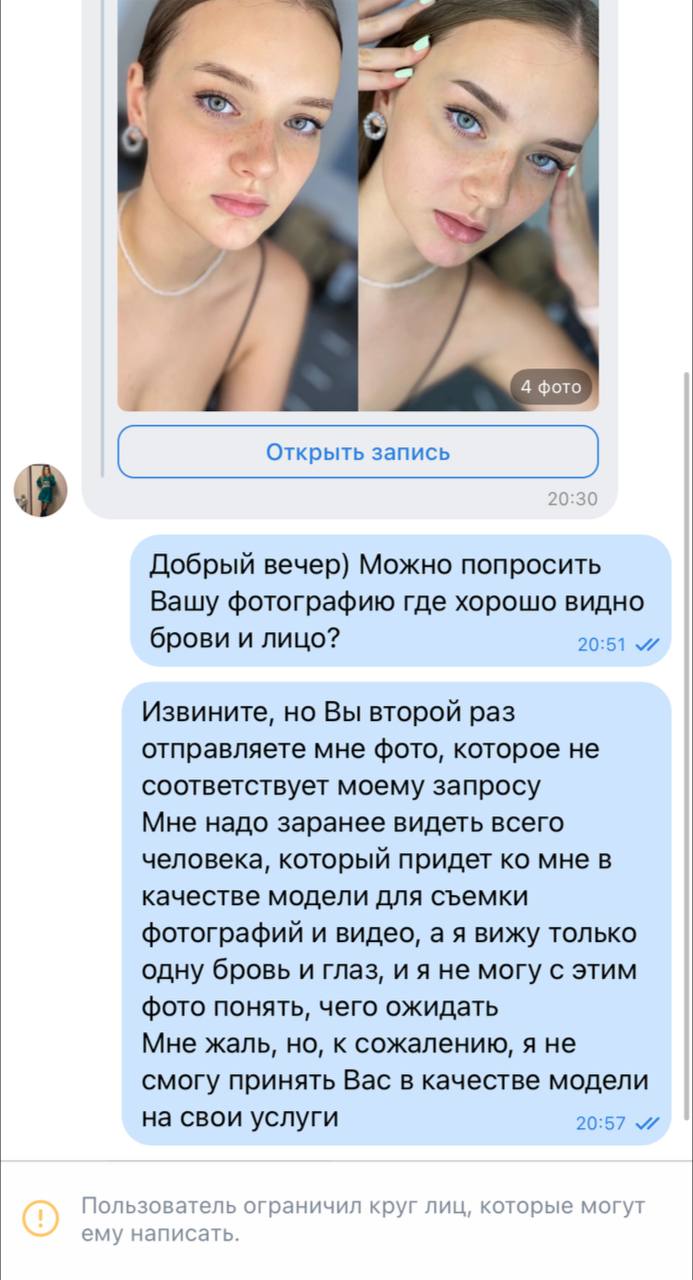Click the "Открыть запись" button

click(358, 452)
